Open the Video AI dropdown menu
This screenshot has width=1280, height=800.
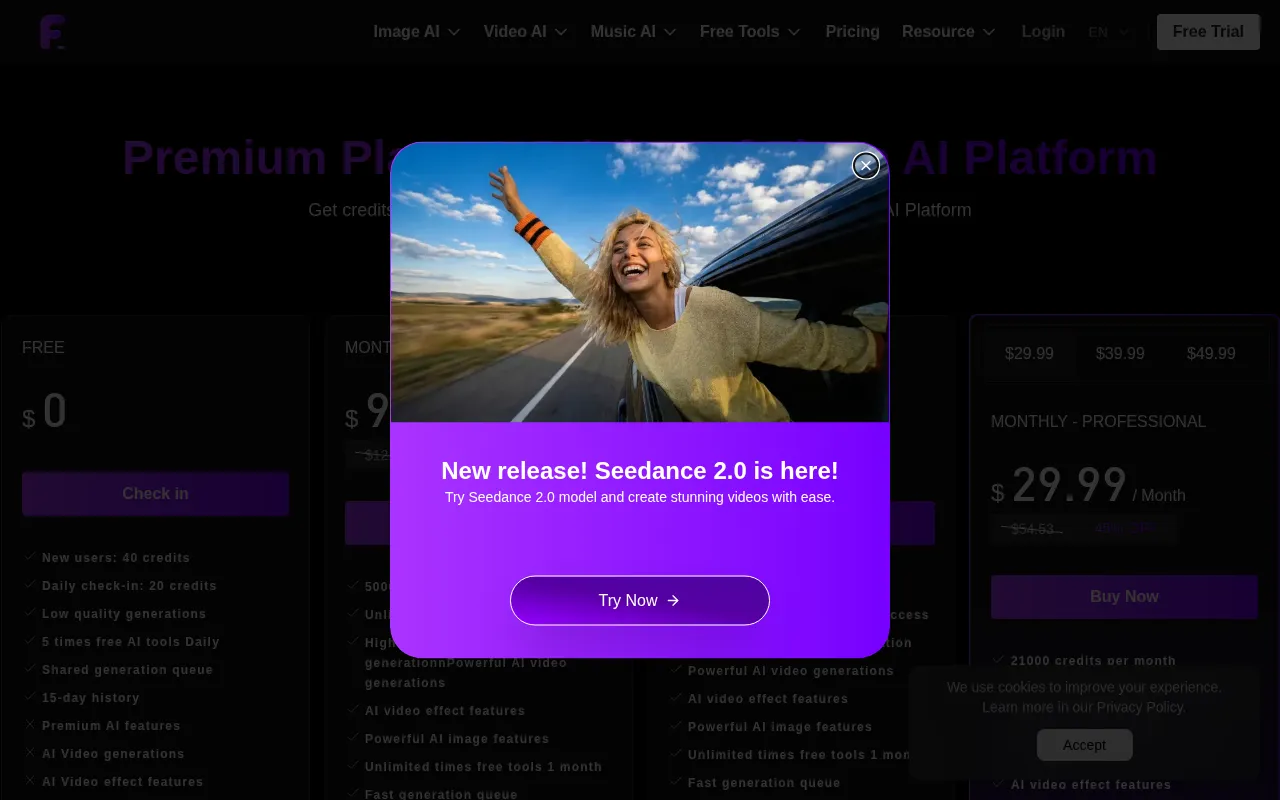[x=526, y=32]
